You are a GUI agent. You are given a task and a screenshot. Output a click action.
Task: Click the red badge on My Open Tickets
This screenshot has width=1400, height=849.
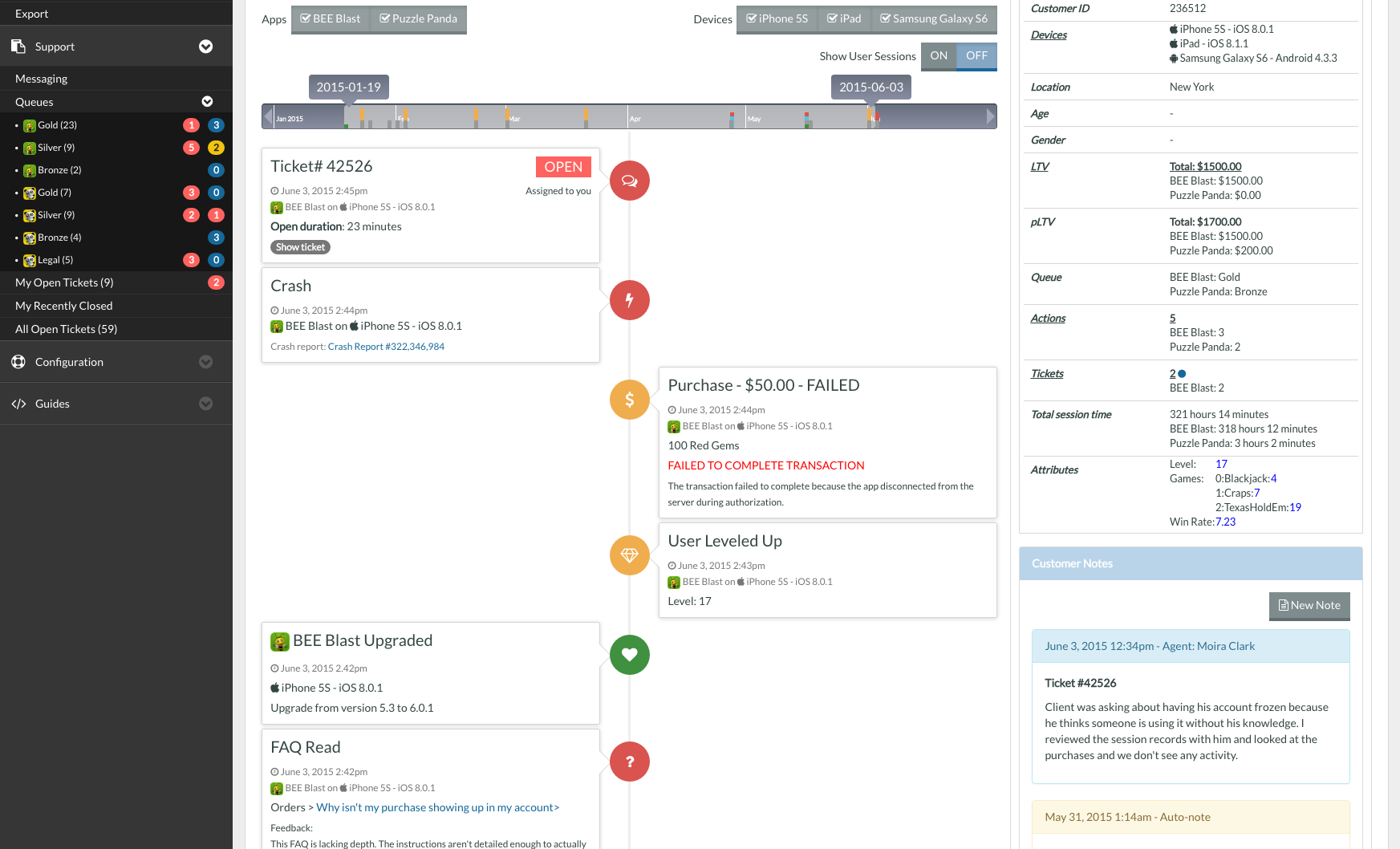[x=216, y=282]
